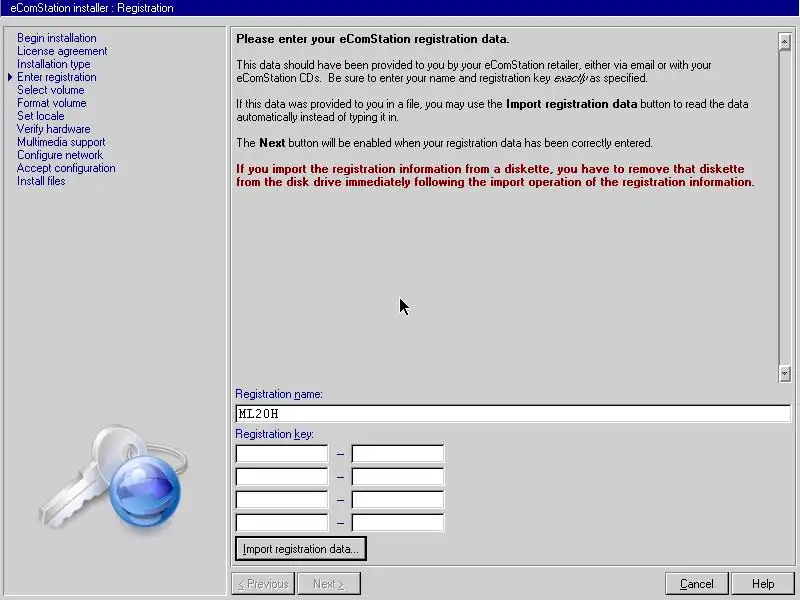Viewport: 800px width, 600px height.
Task: Select the Select volume step
Action: 51,90
